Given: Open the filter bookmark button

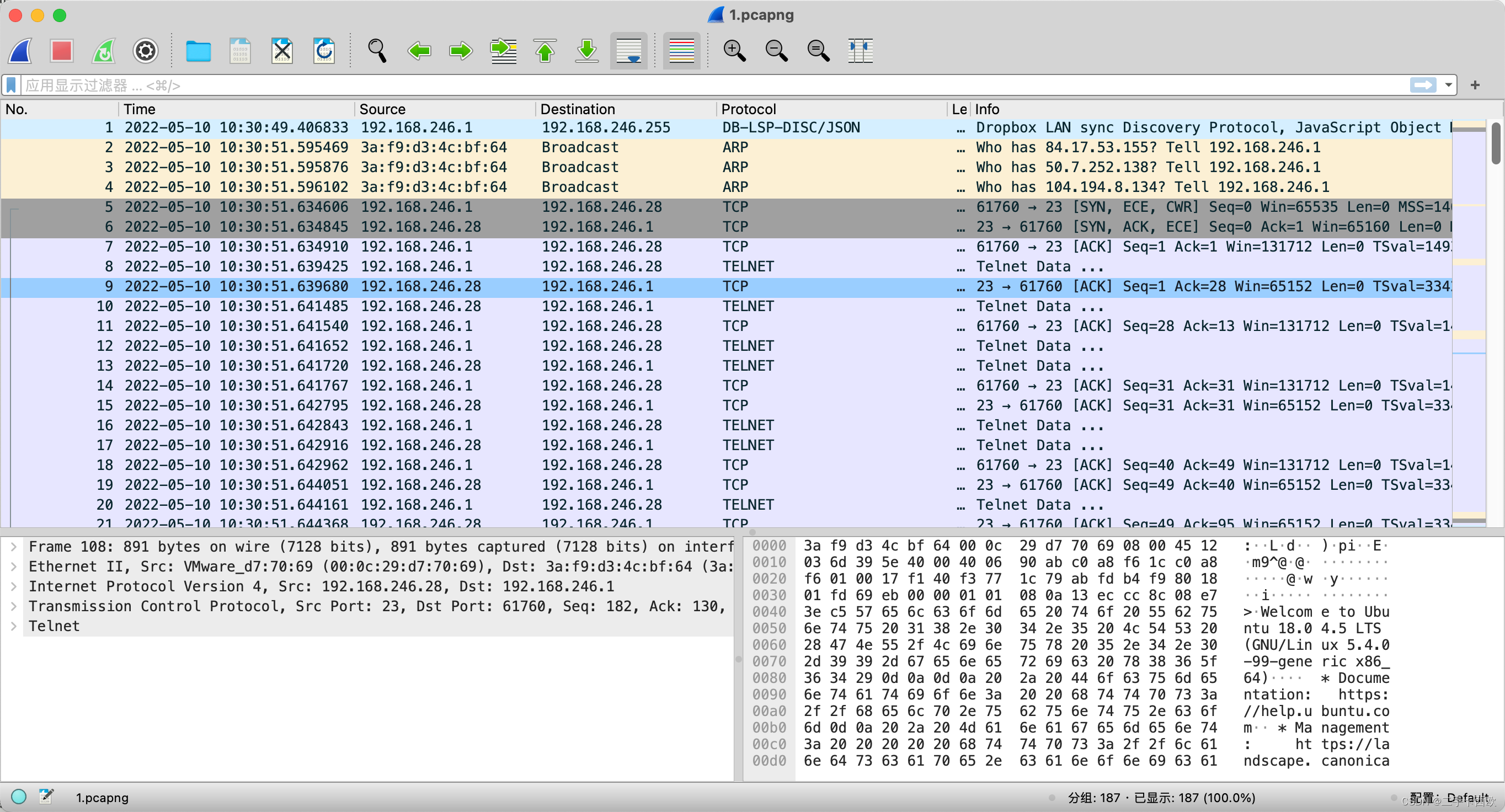Looking at the screenshot, I should pyautogui.click(x=11, y=86).
